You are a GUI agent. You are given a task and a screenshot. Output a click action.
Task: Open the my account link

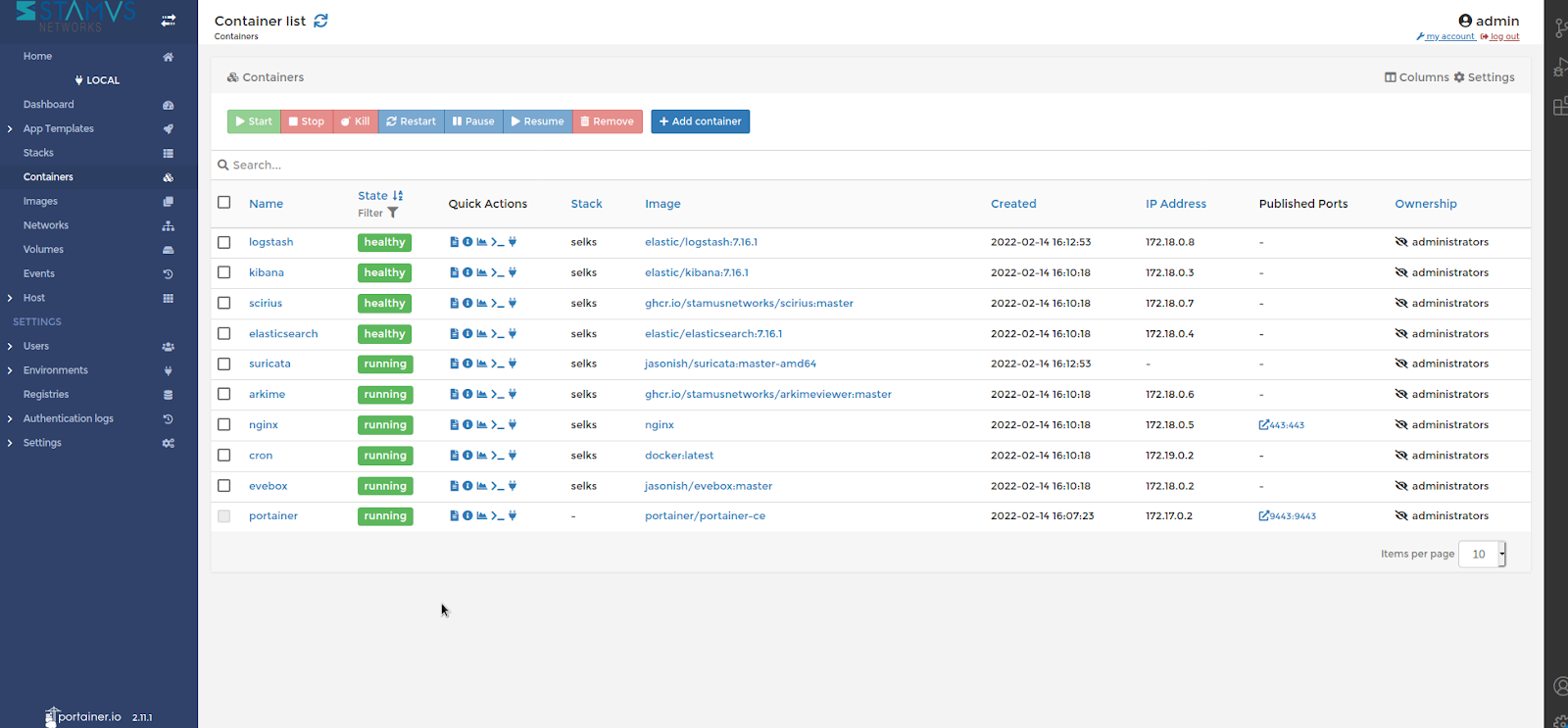[1445, 36]
